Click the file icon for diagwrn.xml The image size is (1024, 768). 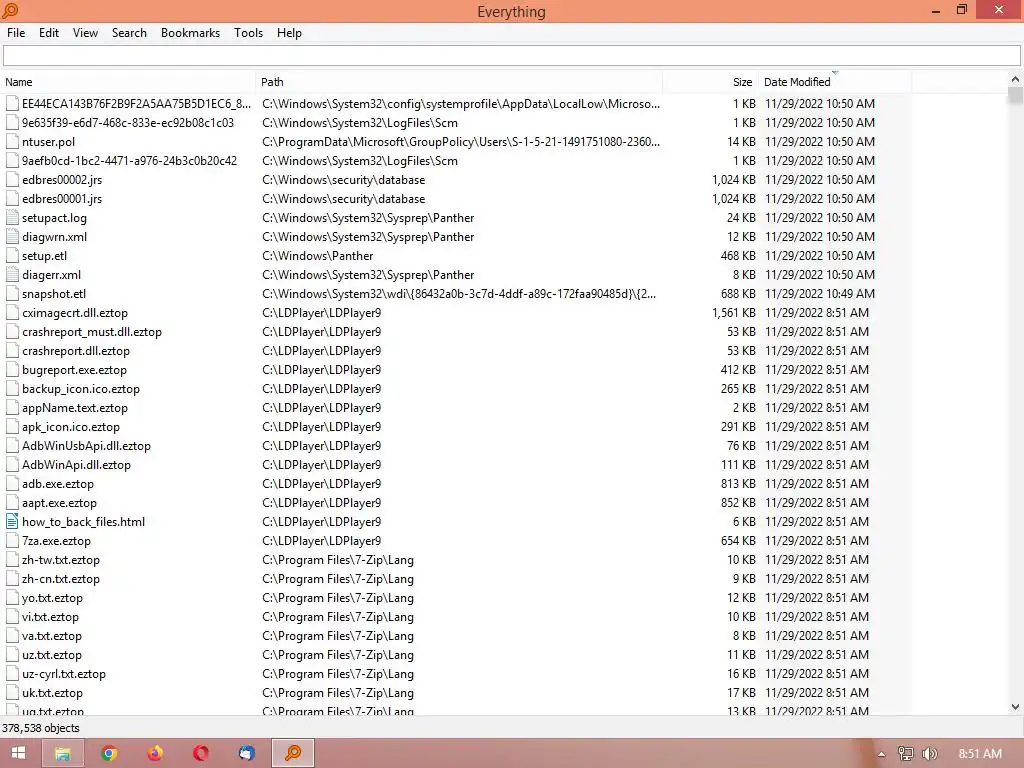click(12, 236)
